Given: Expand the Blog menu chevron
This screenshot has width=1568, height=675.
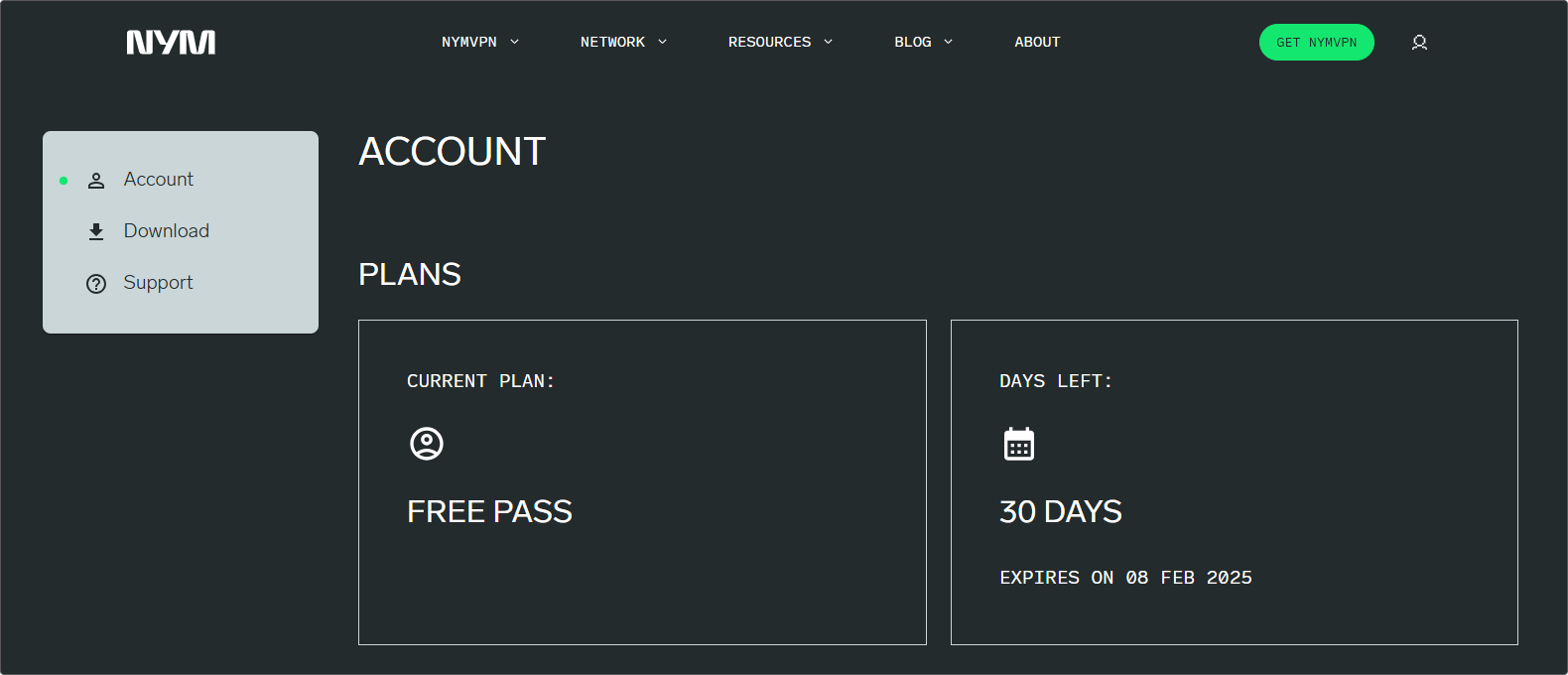Looking at the screenshot, I should 948,42.
